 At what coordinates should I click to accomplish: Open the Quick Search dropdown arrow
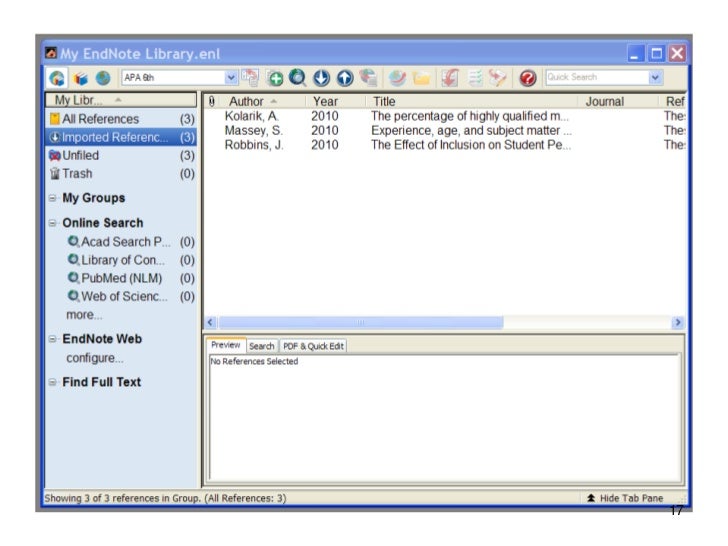pyautogui.click(x=655, y=78)
